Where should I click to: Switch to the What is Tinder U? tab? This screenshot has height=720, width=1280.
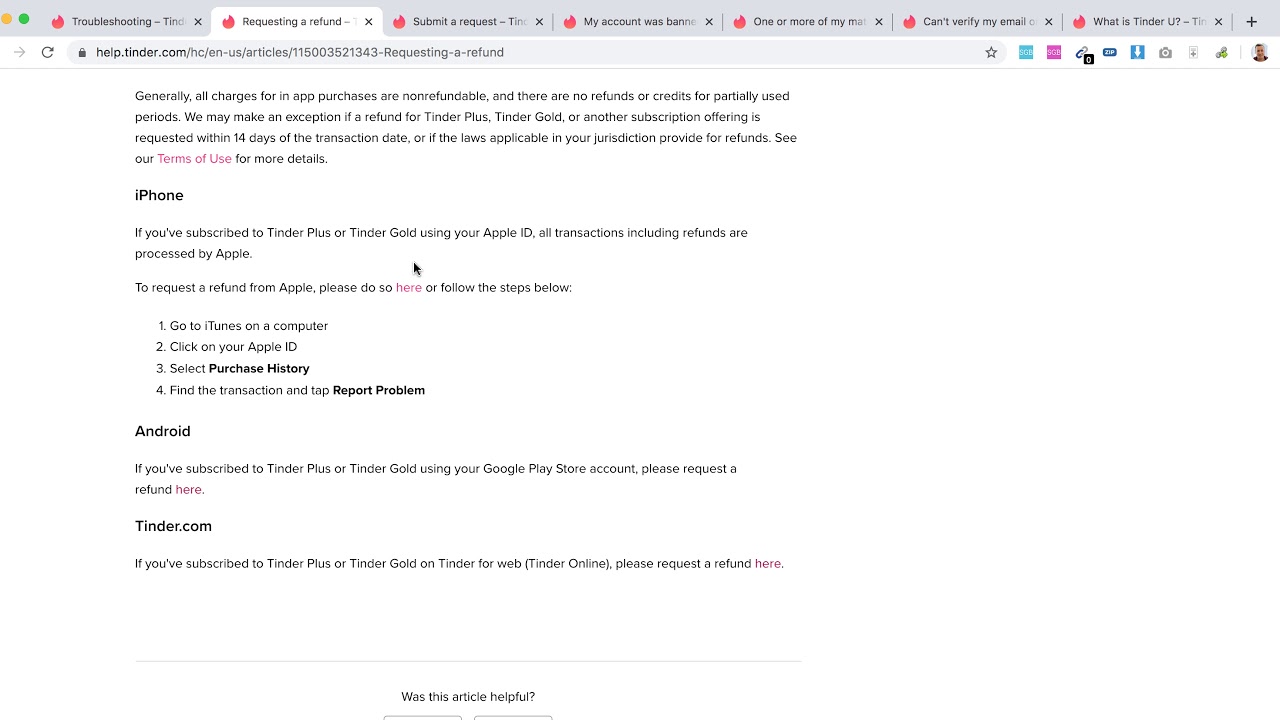1148,21
